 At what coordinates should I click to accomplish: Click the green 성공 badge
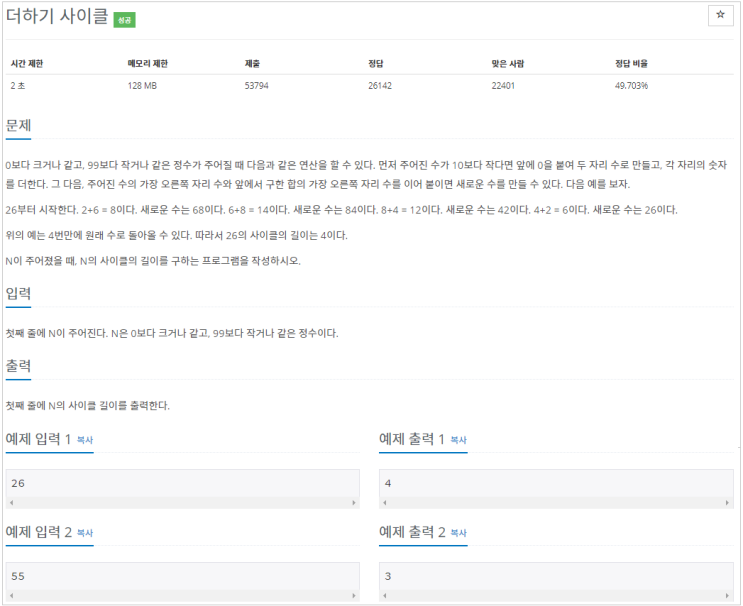pyautogui.click(x=124, y=20)
